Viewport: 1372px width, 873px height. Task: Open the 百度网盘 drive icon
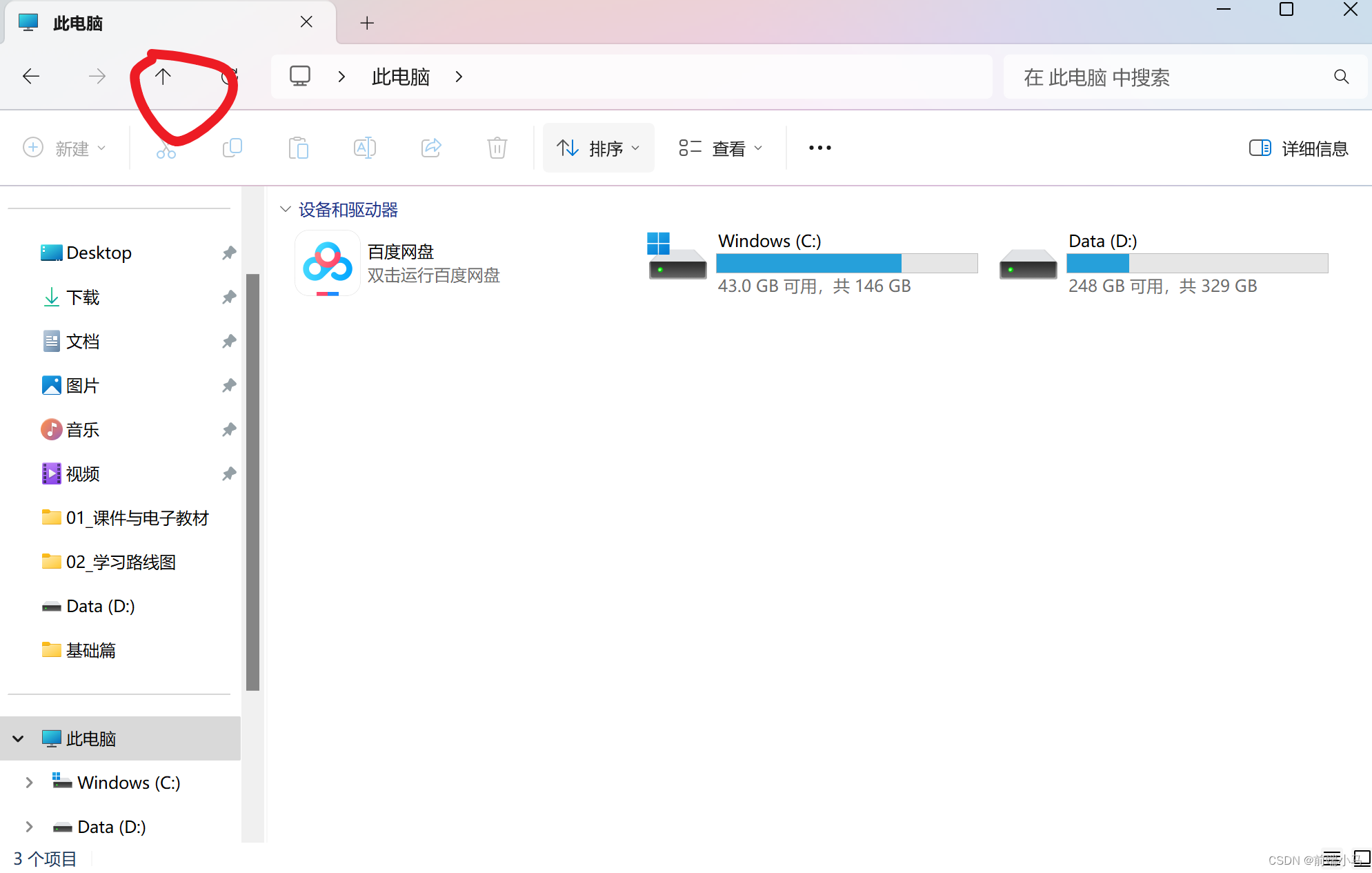pyautogui.click(x=328, y=263)
